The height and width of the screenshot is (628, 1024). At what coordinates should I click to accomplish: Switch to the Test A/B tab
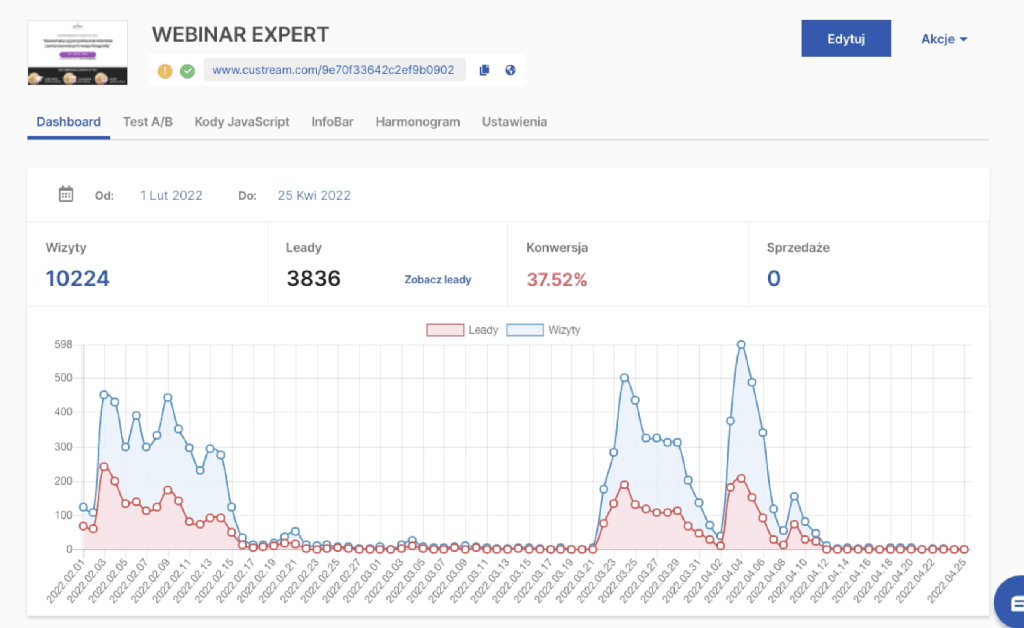click(x=148, y=122)
